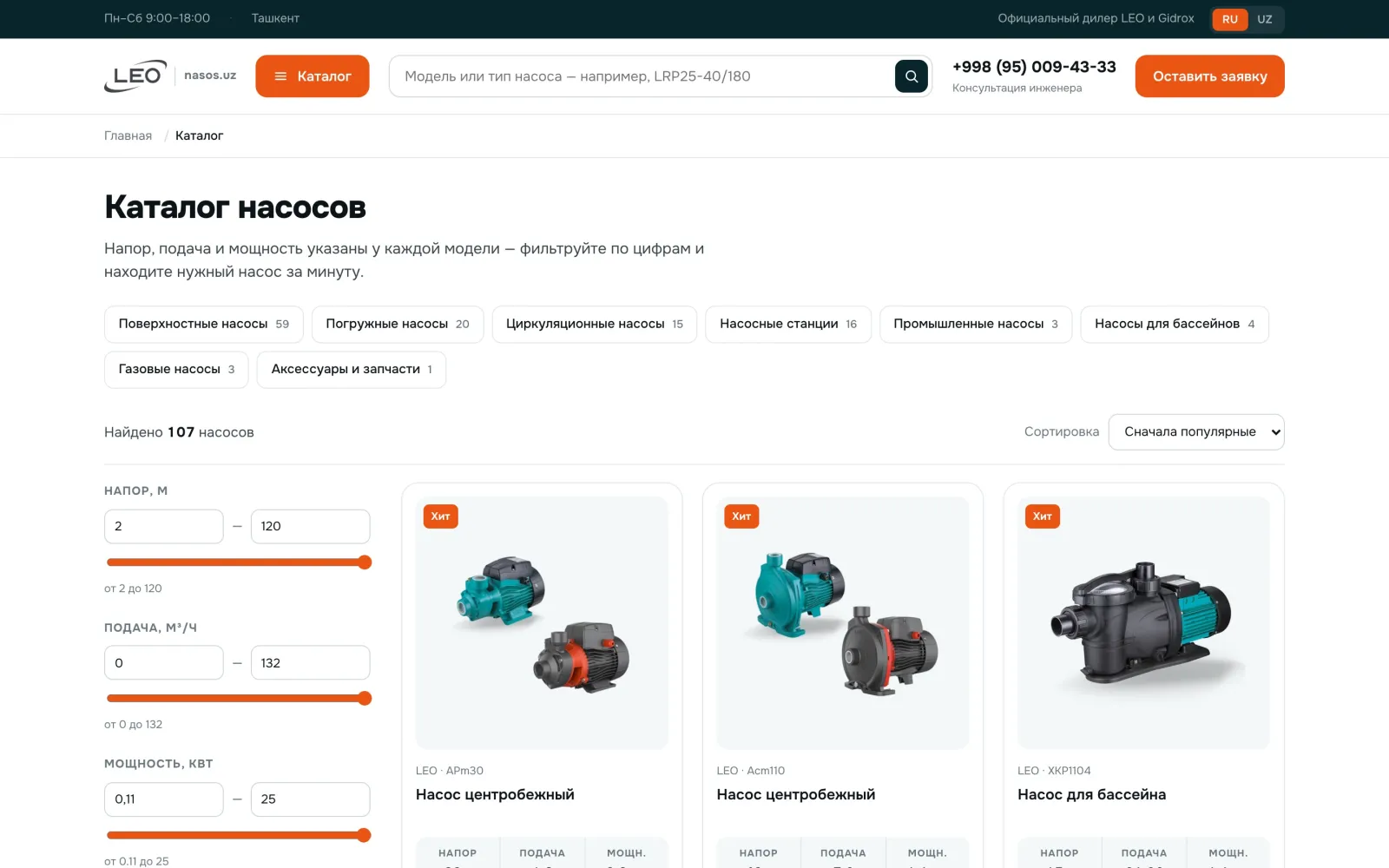Filter by Промышленные насосы category

pos(976,325)
